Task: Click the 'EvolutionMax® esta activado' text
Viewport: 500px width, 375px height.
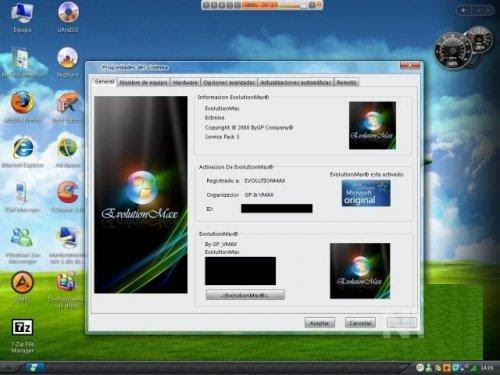Action: click(366, 174)
